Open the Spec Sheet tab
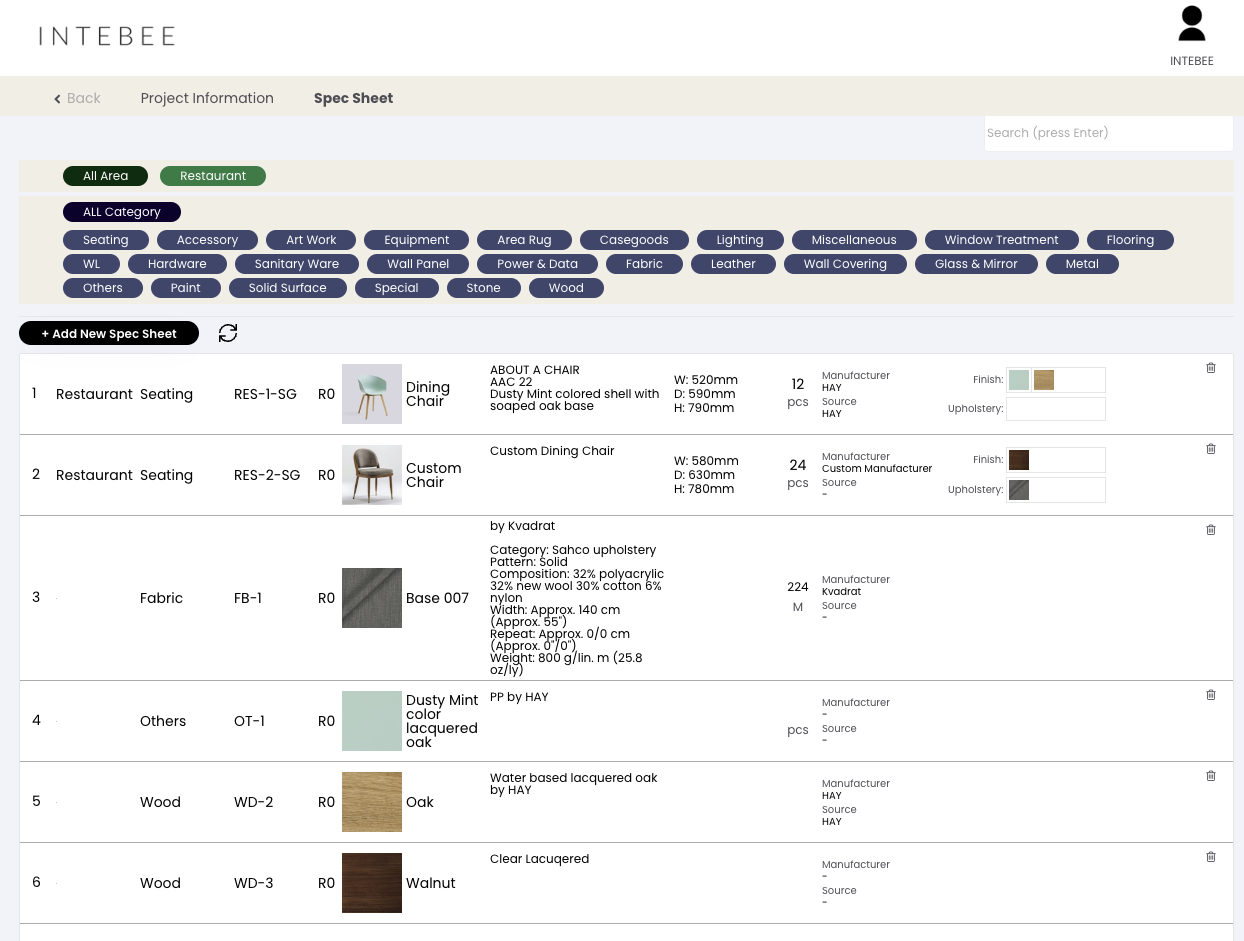This screenshot has width=1244, height=941. 353,98
